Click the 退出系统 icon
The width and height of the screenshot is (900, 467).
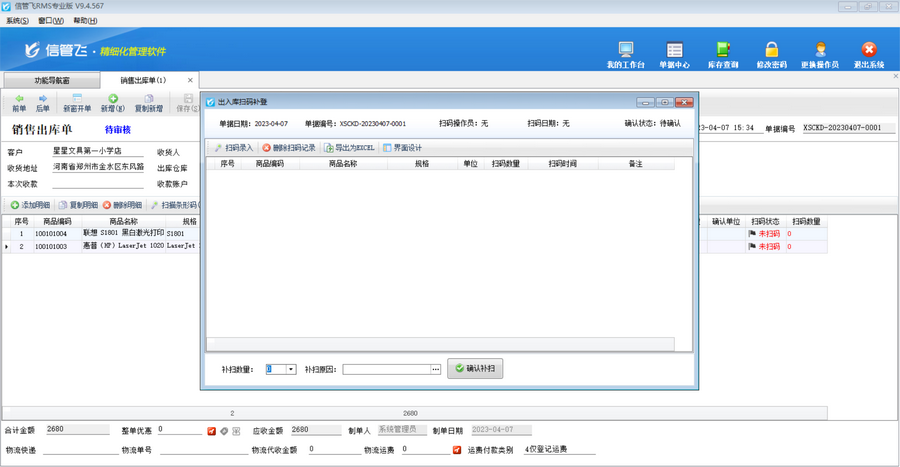869,54
